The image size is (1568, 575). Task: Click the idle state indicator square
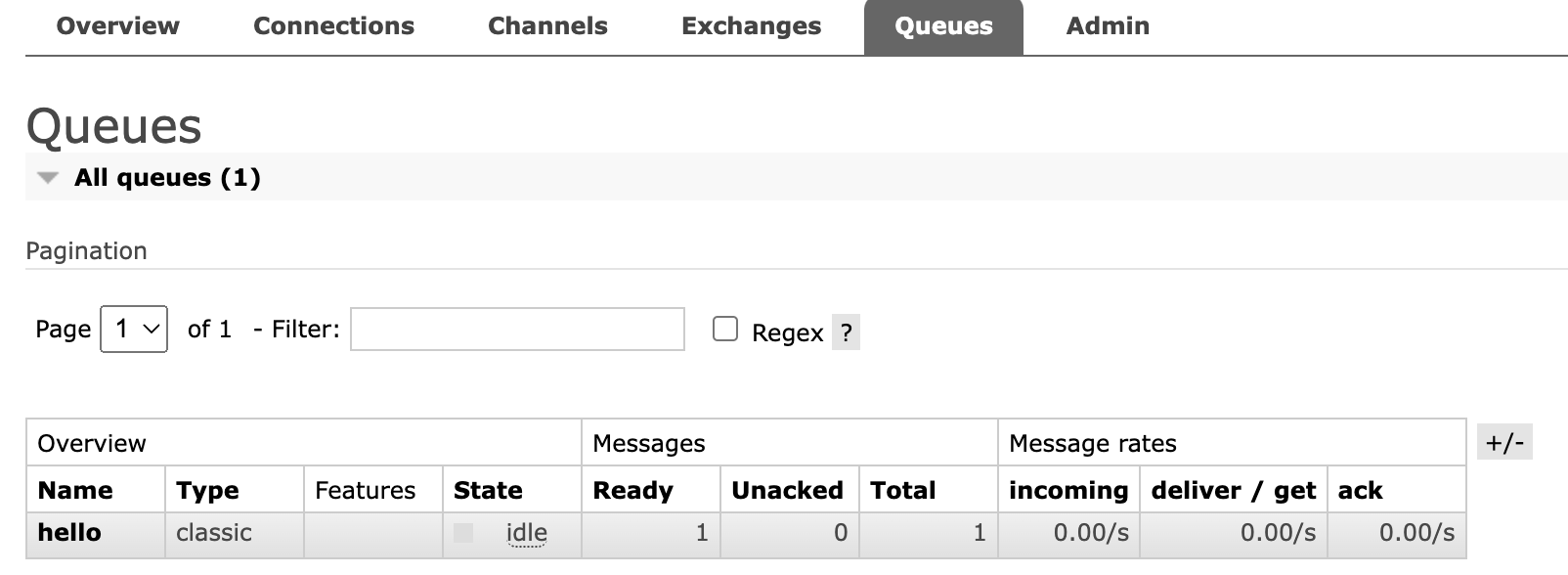[463, 533]
